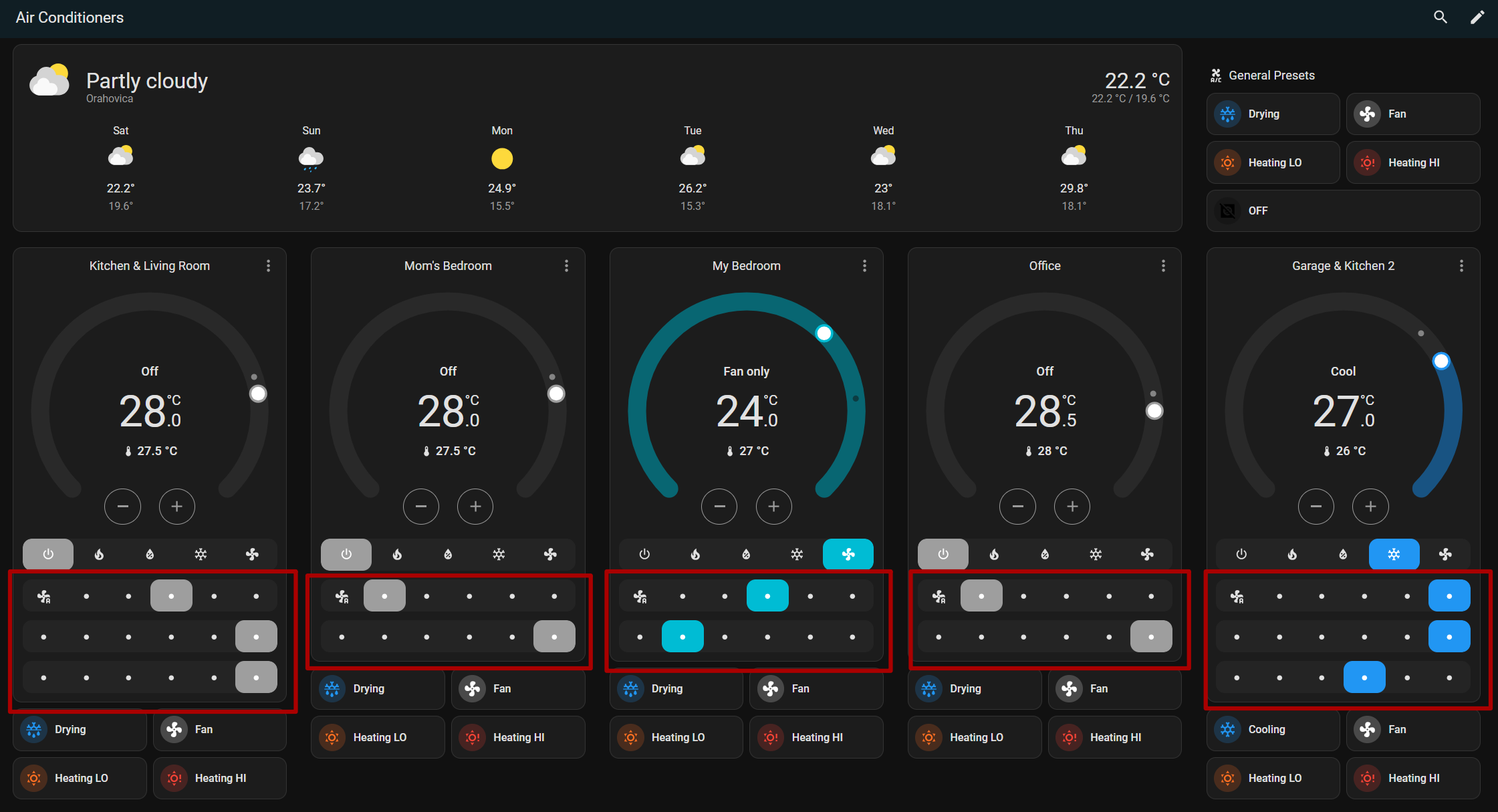The image size is (1498, 812).
Task: Click Garage & Kitchen 2 thermostat slider handle
Action: pyautogui.click(x=1441, y=362)
